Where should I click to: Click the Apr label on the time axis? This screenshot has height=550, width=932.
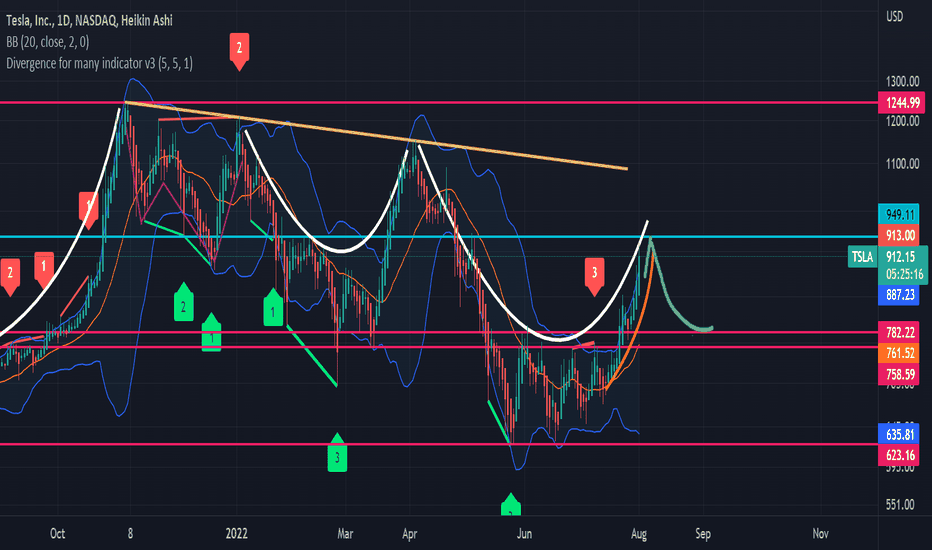pyautogui.click(x=409, y=533)
